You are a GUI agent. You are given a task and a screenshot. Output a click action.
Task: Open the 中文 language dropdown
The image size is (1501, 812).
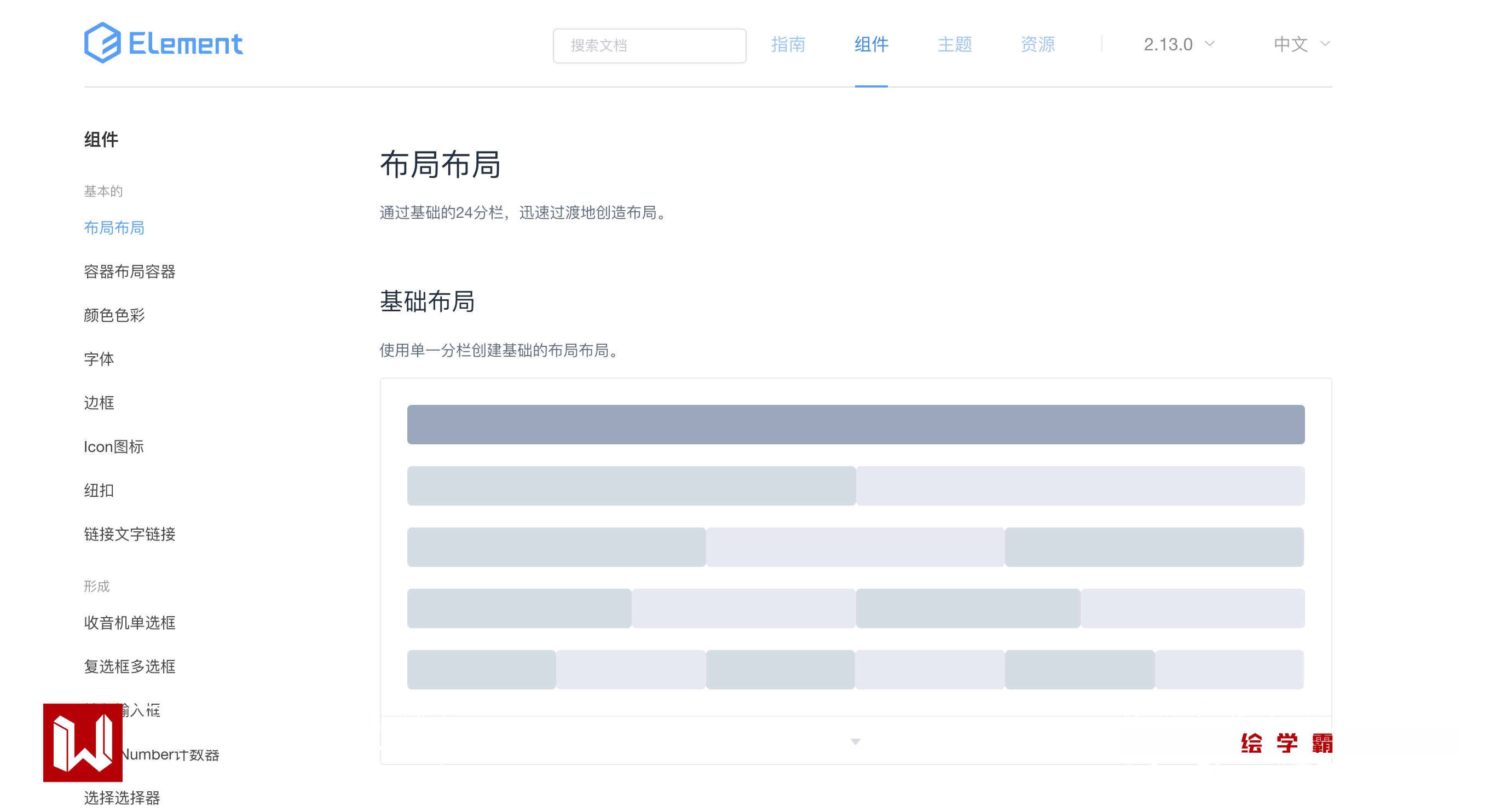coord(1301,44)
